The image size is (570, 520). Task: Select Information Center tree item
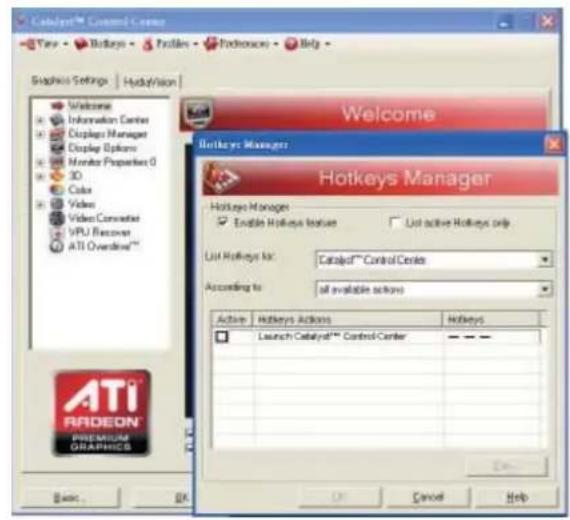click(x=108, y=120)
